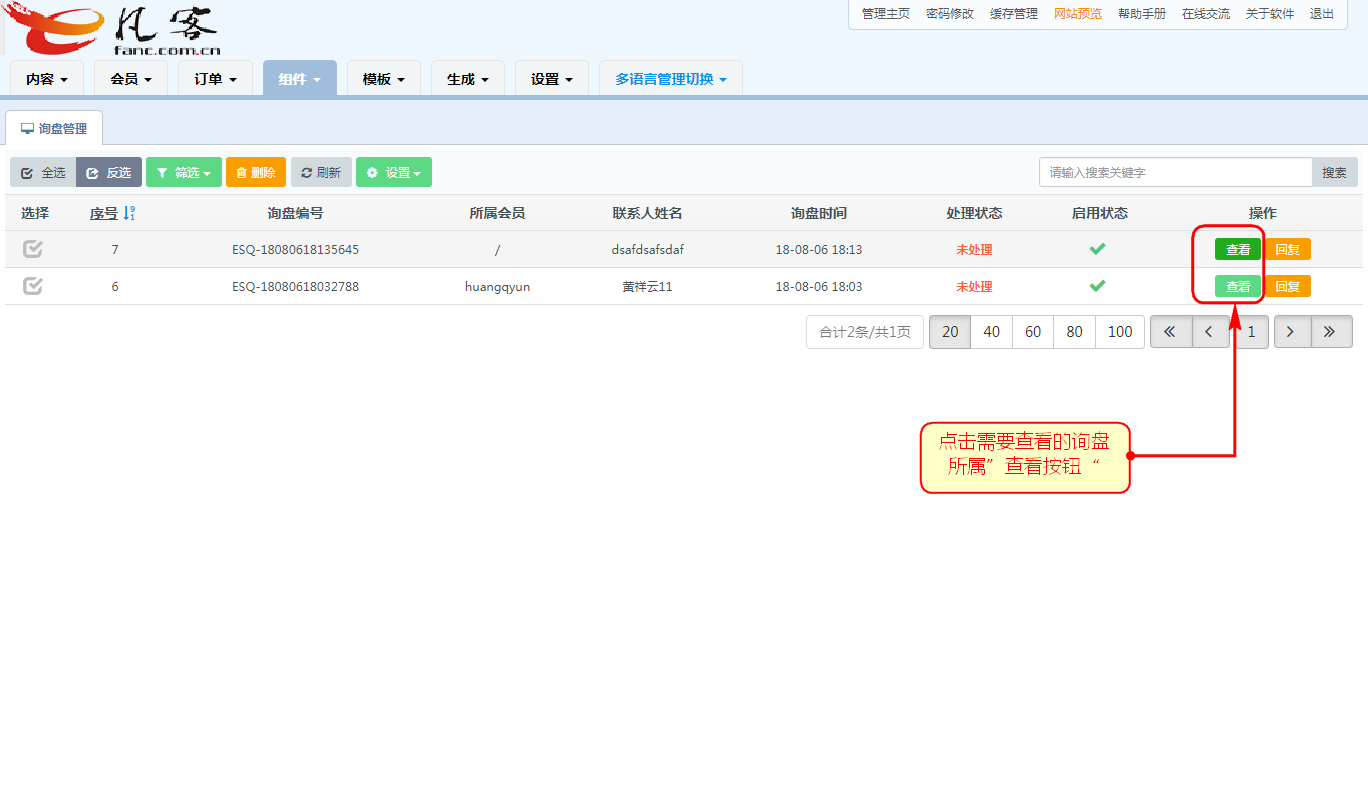1368x808 pixels.
Task: Set page size to 20
Action: (x=950, y=332)
